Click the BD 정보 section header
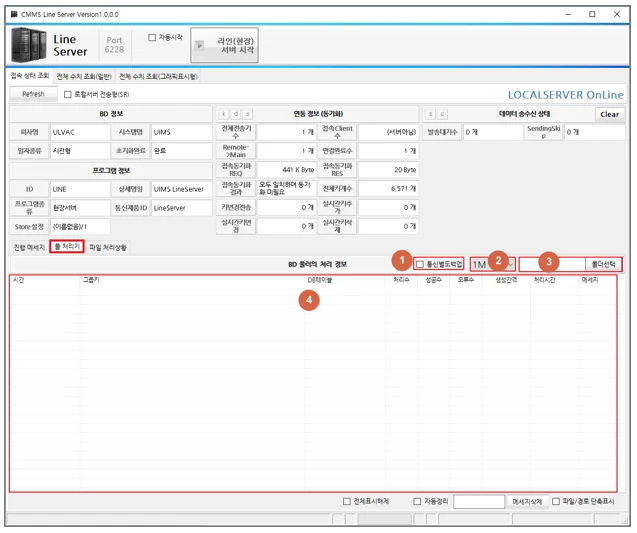The width and height of the screenshot is (637, 533). (x=111, y=114)
